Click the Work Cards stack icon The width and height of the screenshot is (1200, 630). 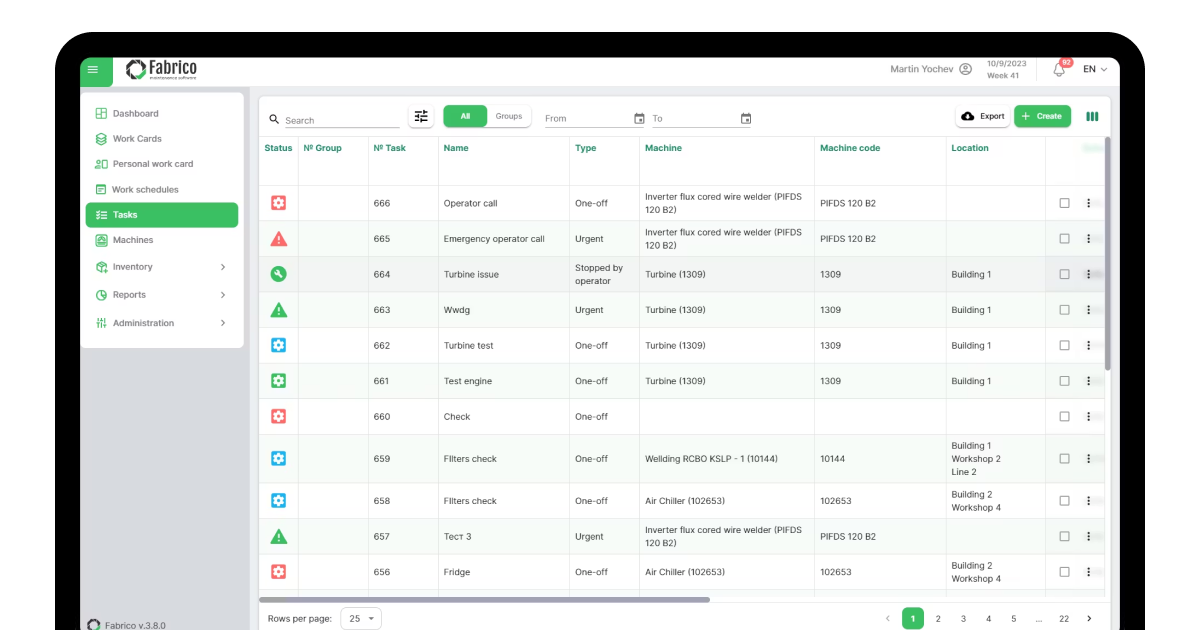101,139
